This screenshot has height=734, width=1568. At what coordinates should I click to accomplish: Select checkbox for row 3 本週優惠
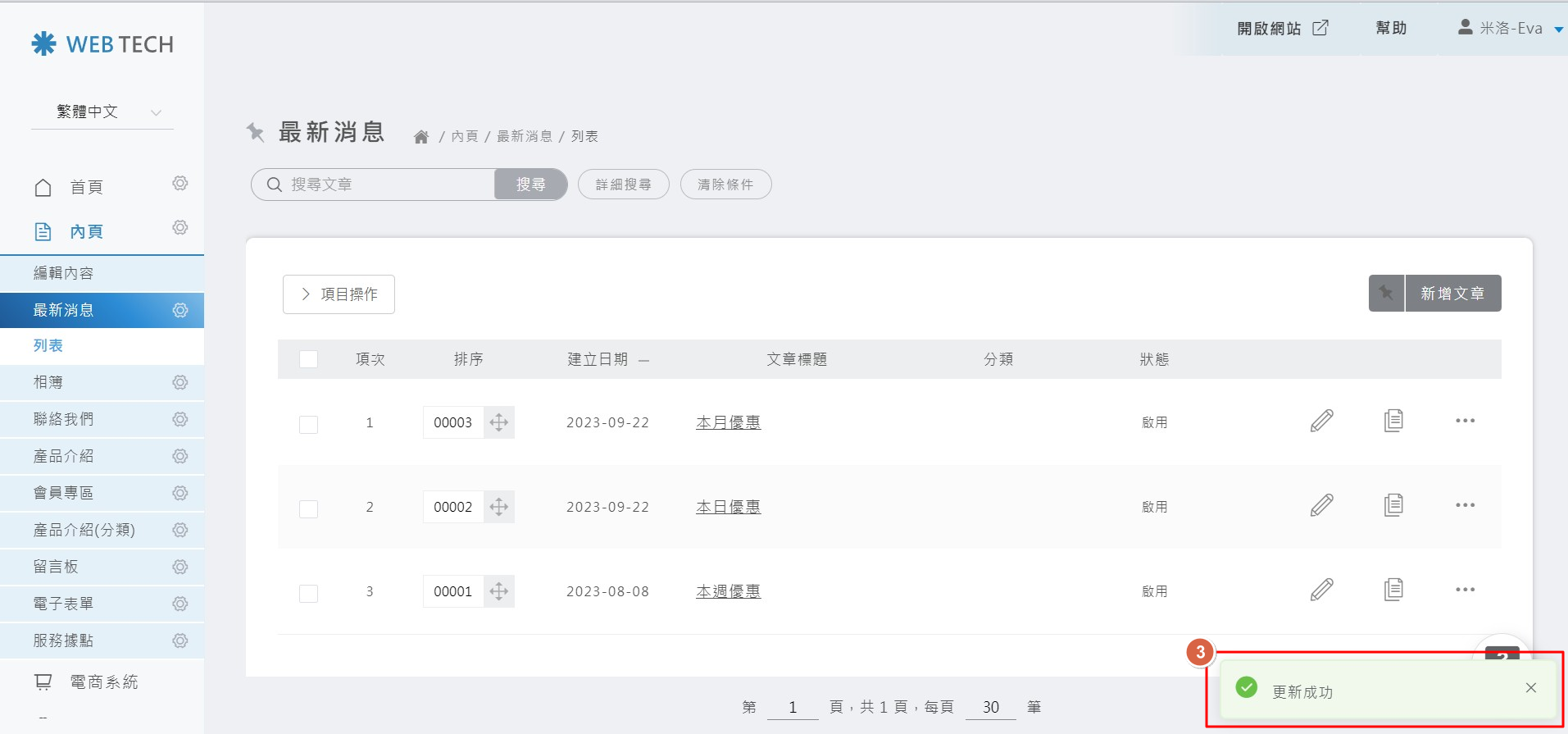point(308,593)
